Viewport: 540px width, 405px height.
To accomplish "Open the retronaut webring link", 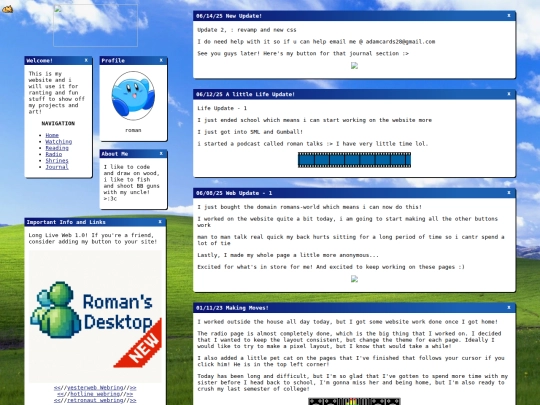I will tap(95, 400).
